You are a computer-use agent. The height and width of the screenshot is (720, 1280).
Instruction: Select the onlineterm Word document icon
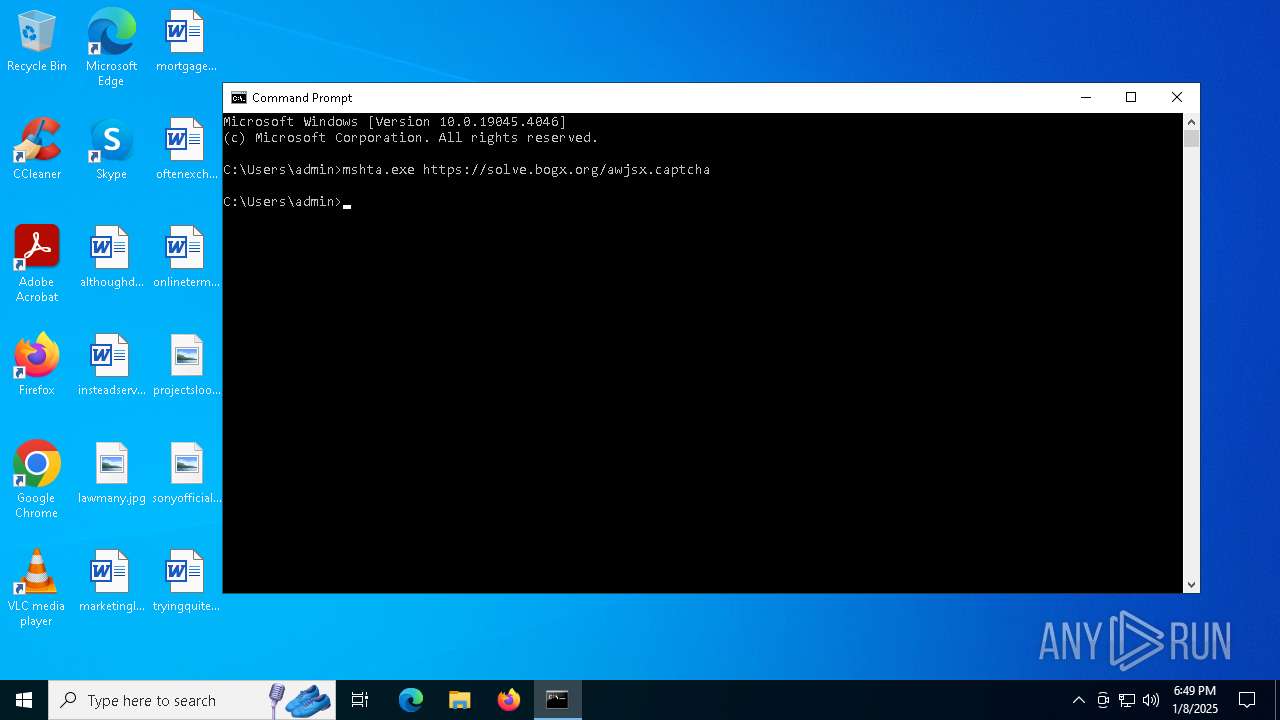186,257
